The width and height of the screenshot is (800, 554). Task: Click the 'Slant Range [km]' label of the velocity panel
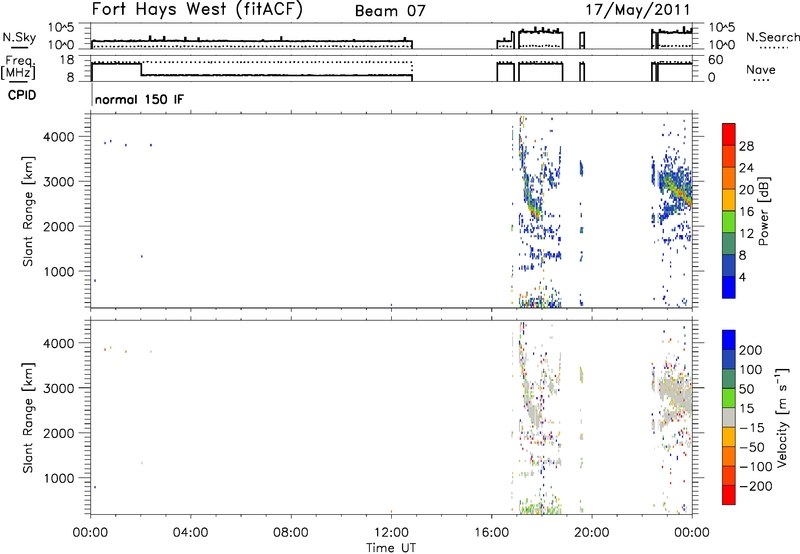[28, 418]
